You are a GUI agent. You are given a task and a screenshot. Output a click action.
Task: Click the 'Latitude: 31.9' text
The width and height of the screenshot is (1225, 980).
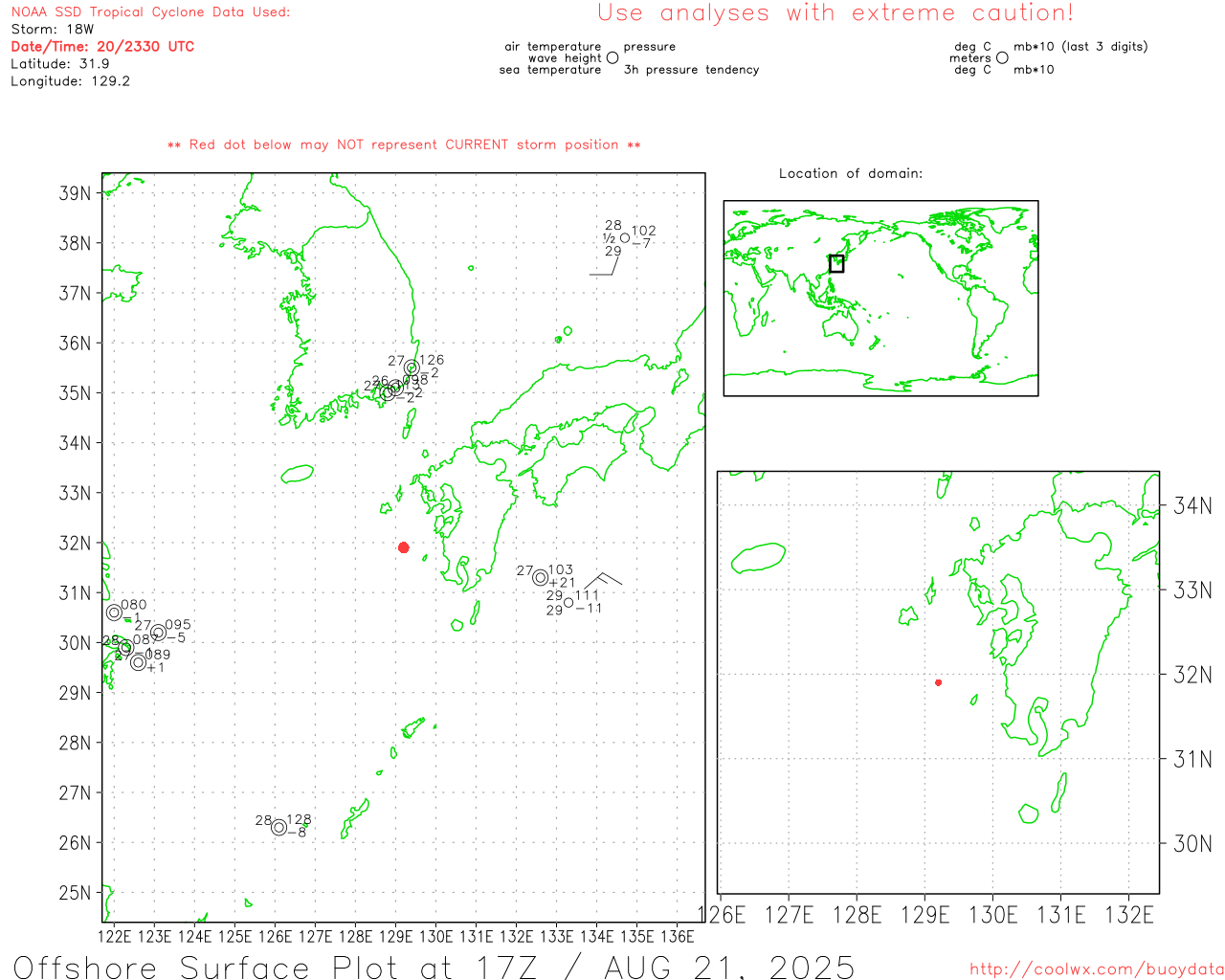click(x=60, y=64)
